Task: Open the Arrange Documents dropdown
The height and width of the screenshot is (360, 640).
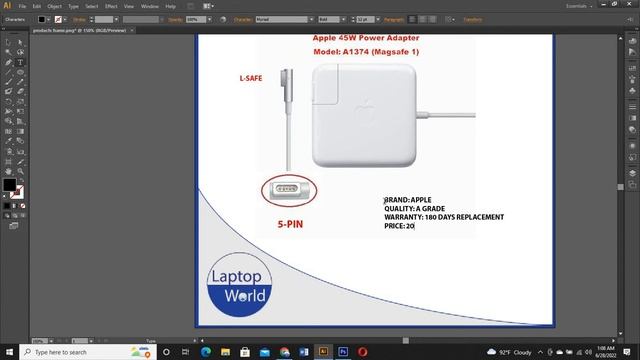Action: click(208, 6)
